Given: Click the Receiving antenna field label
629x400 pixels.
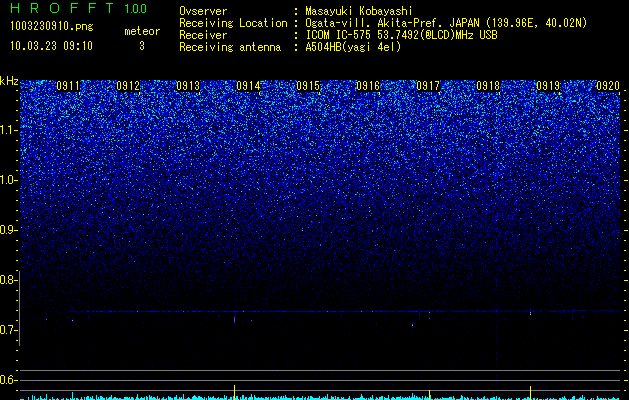Looking at the screenshot, I should 230,47.
